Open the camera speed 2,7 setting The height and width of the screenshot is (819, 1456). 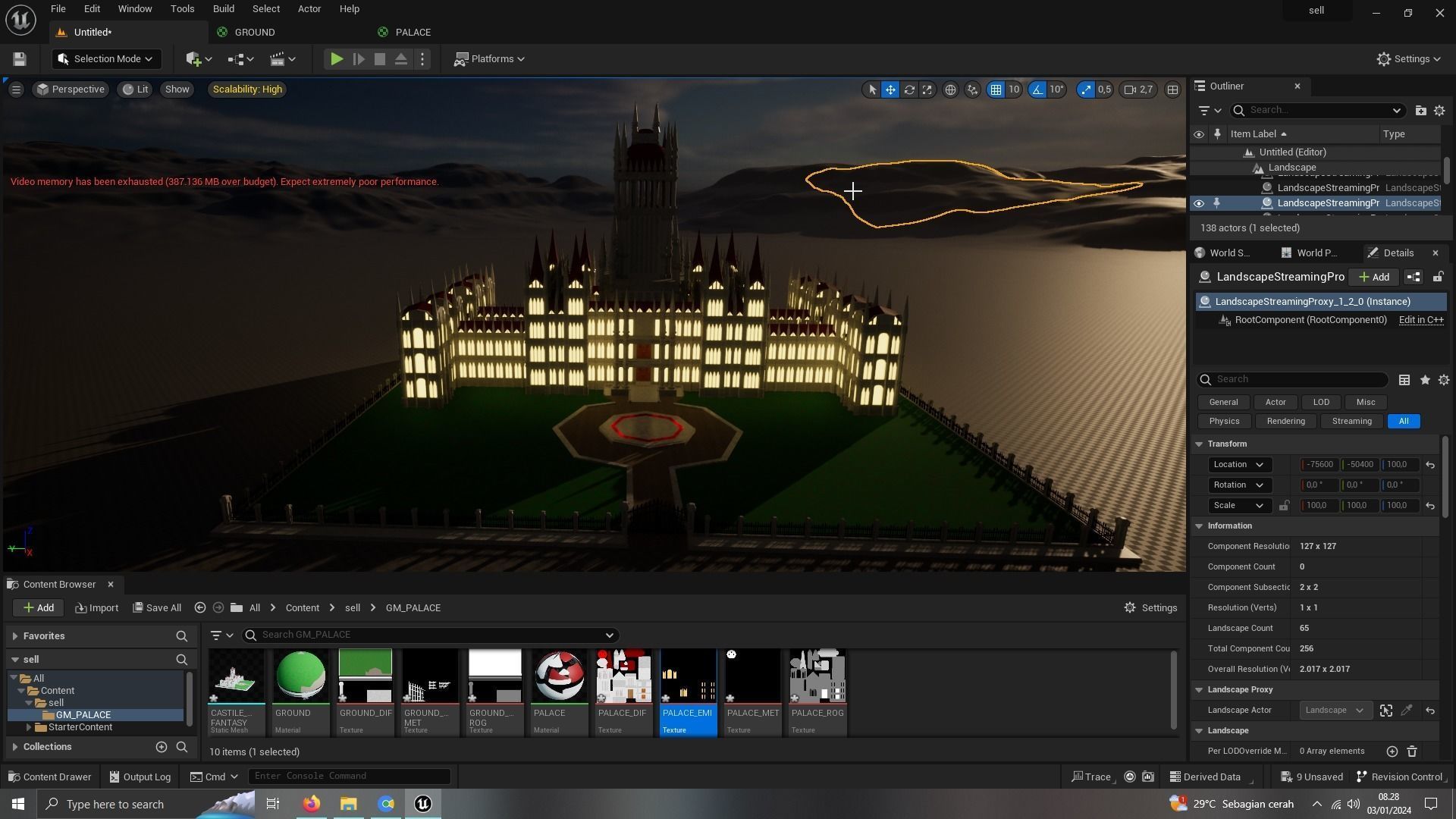pos(1139,89)
